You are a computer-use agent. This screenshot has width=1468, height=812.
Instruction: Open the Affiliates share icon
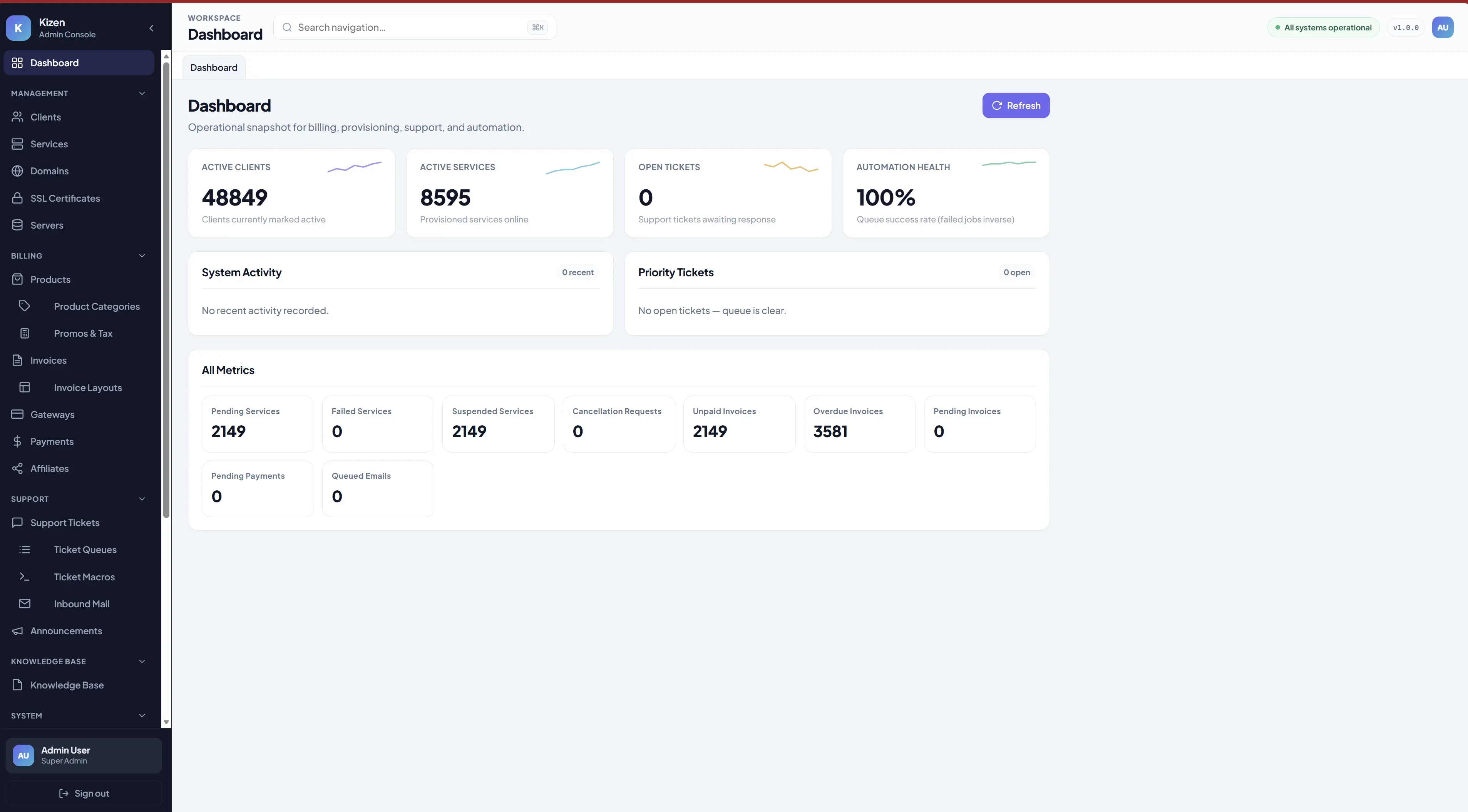17,468
